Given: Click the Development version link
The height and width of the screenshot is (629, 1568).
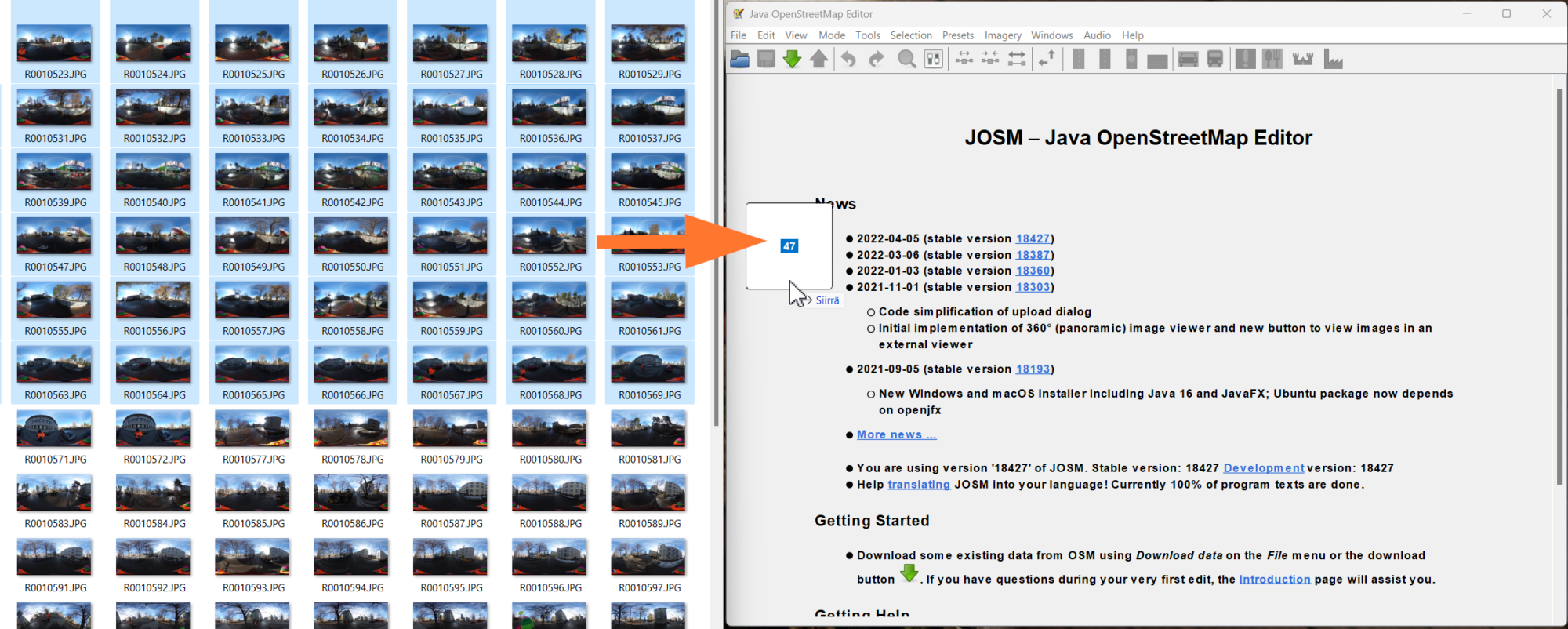Looking at the screenshot, I should 1264,468.
